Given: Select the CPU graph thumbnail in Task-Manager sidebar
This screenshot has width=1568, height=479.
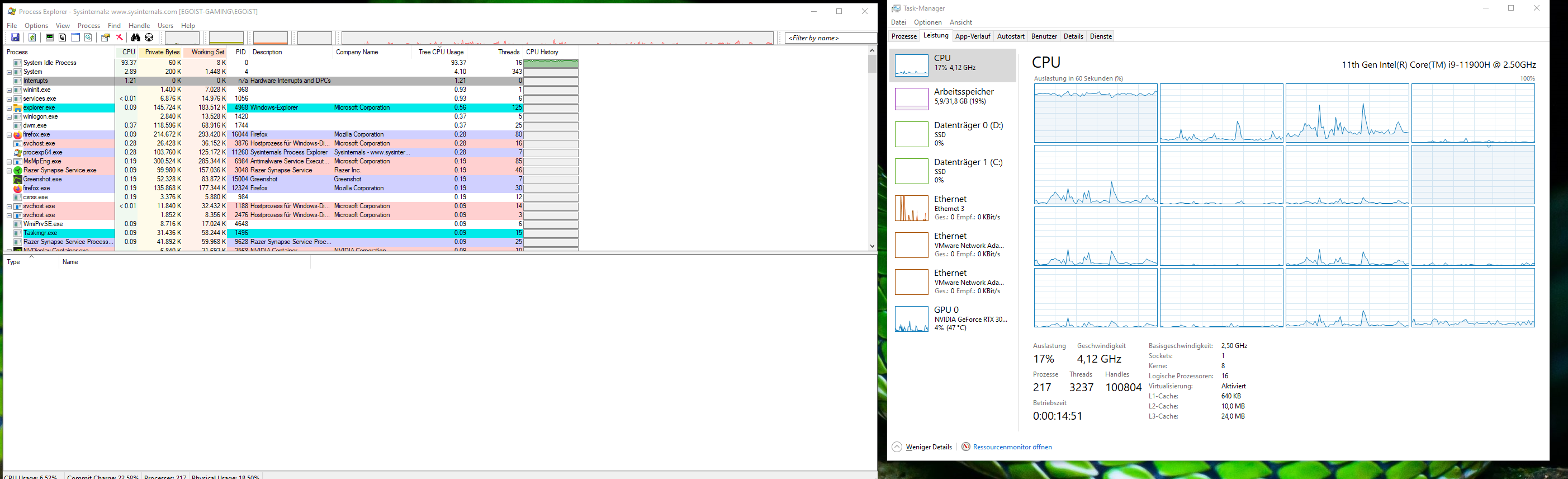Looking at the screenshot, I should 911,64.
